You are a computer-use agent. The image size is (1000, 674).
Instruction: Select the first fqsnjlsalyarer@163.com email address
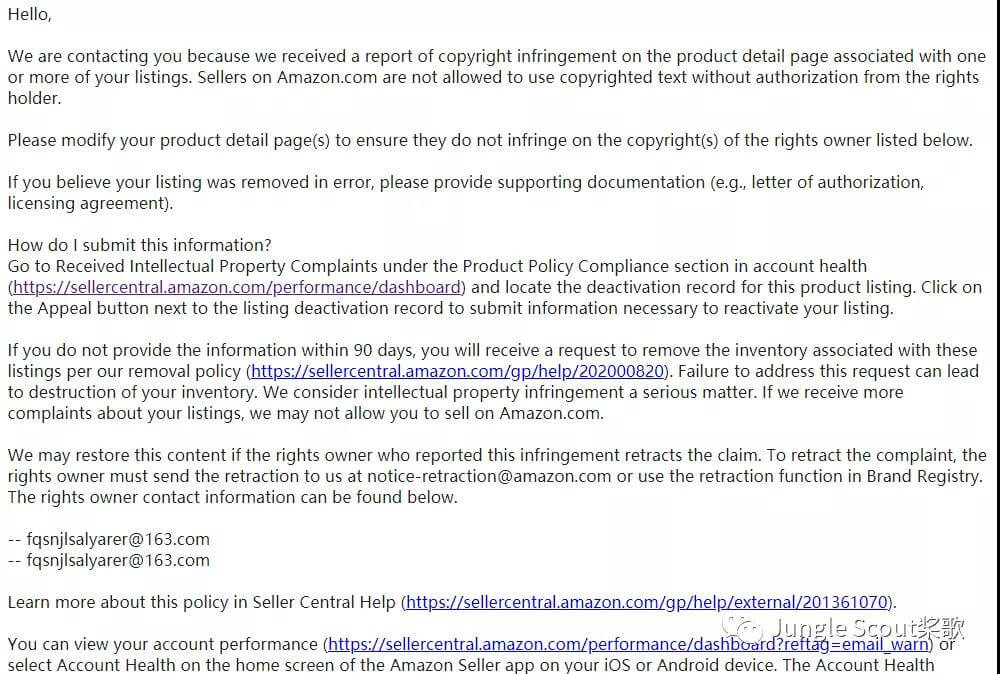coord(118,539)
